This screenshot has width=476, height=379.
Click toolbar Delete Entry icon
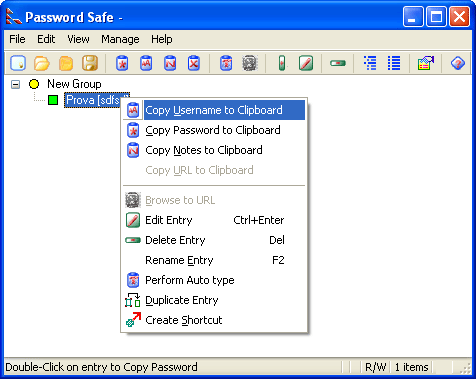tap(338, 63)
